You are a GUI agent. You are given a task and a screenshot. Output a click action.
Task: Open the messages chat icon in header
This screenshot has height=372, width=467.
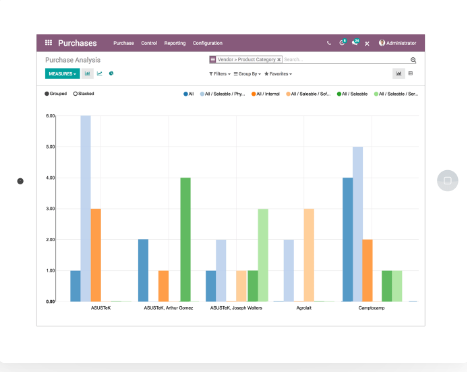coord(355,42)
